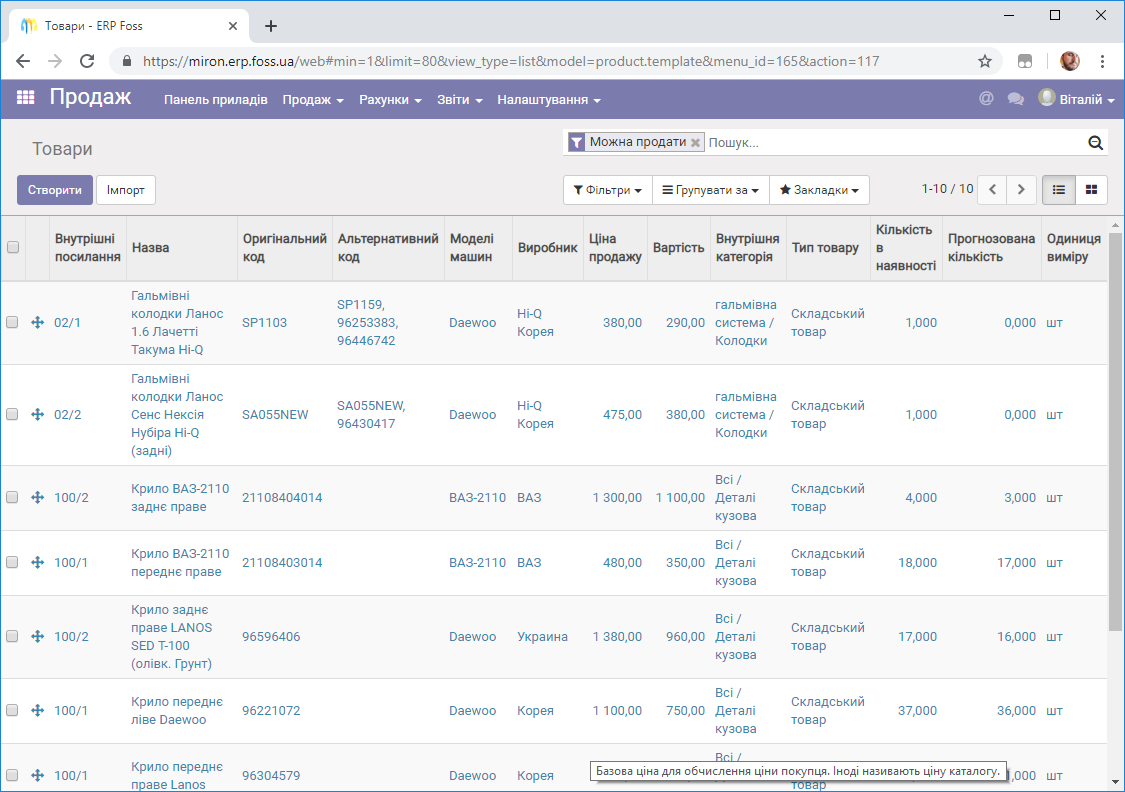Select checkbox for 'Крило заднє праве LANOS'
The width and height of the screenshot is (1125, 792).
click(12, 637)
